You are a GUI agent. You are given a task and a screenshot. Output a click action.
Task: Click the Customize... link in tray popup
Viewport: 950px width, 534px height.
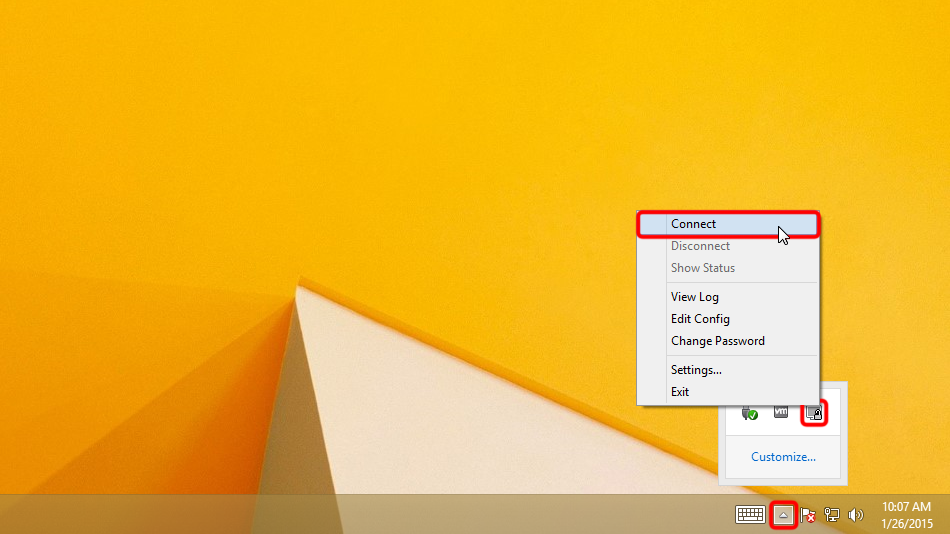click(783, 457)
